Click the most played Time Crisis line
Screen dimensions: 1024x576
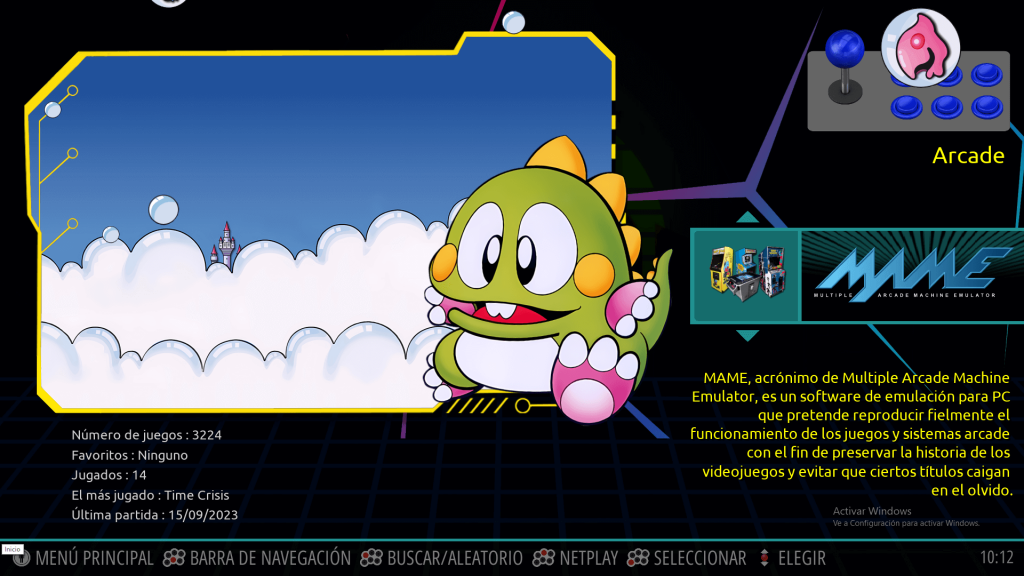150,495
